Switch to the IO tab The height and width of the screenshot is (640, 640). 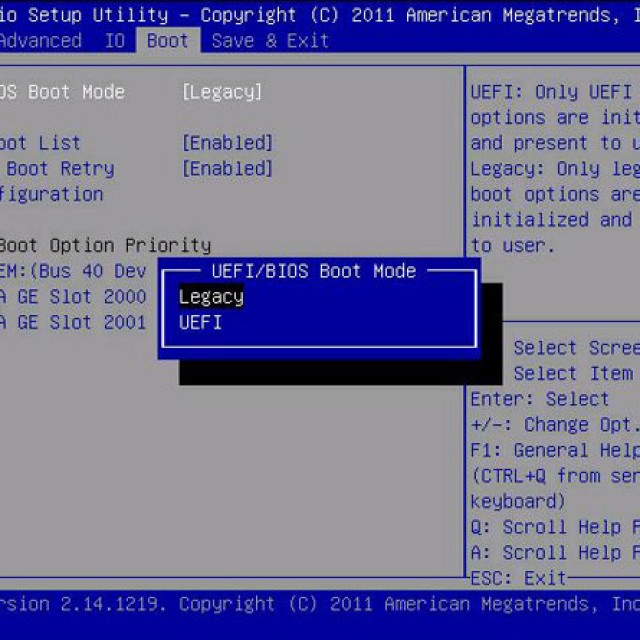pyautogui.click(x=115, y=41)
